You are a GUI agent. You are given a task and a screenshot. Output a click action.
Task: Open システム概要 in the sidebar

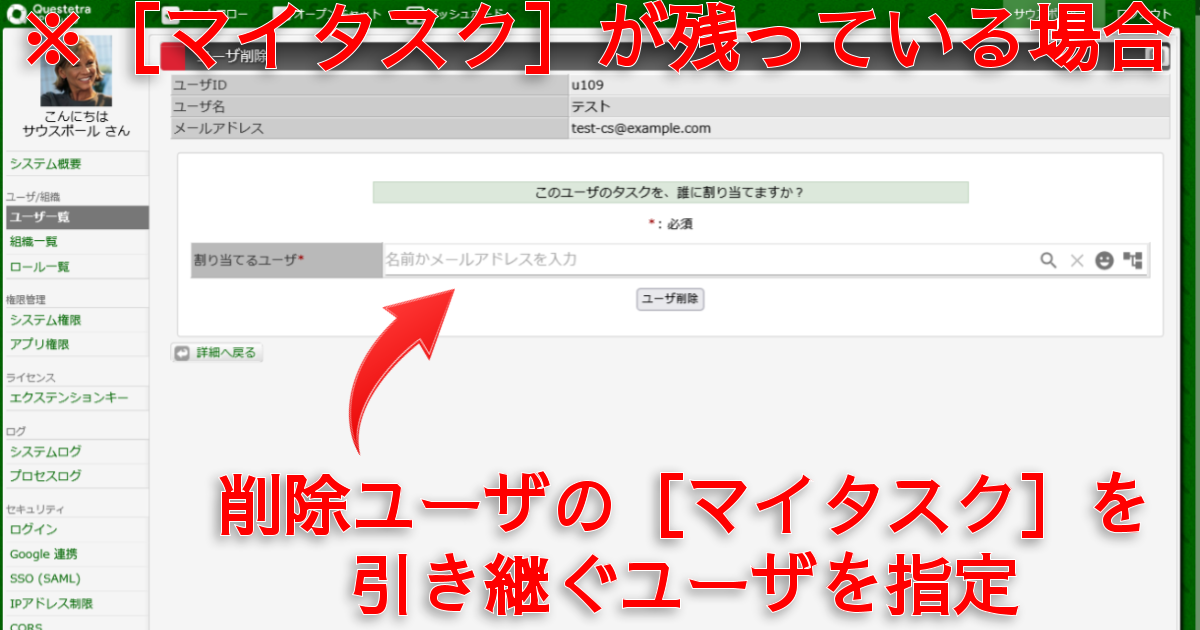point(46,164)
